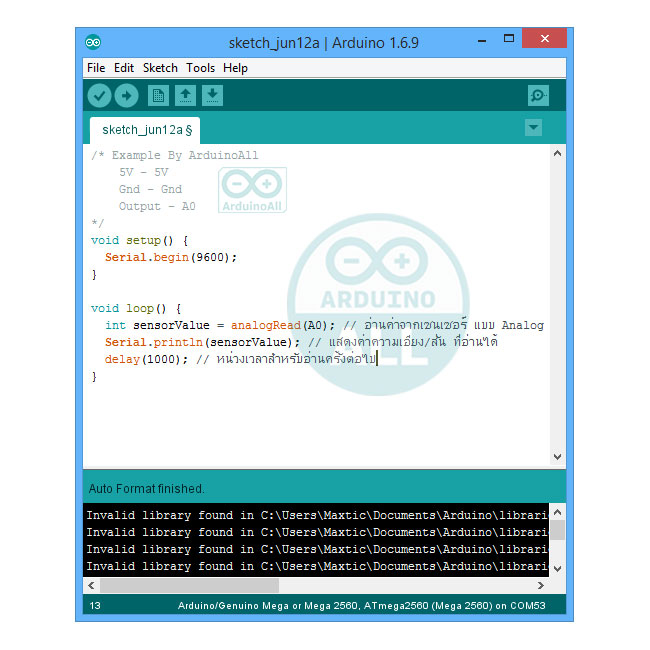Click the Save sketch down-arrow icon

(212, 95)
